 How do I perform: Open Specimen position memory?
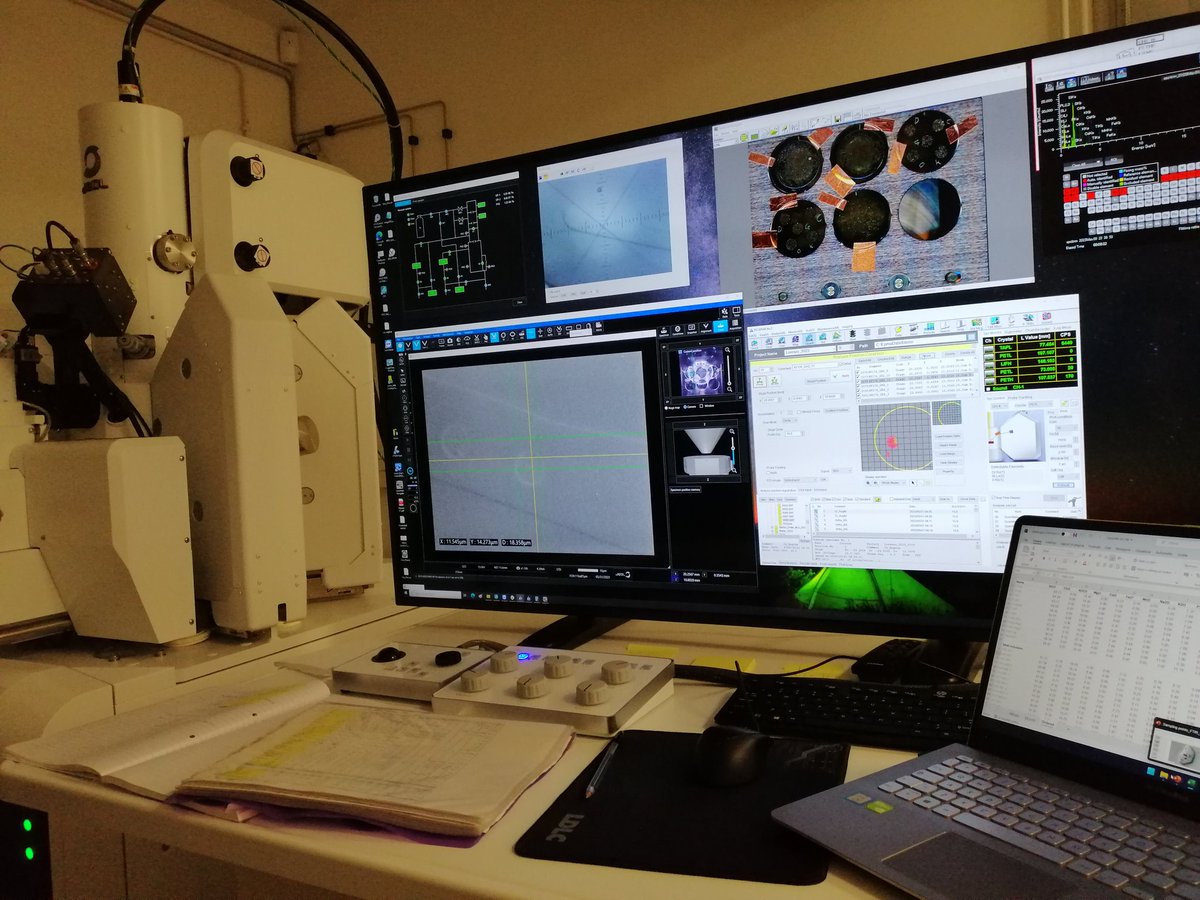[x=685, y=490]
